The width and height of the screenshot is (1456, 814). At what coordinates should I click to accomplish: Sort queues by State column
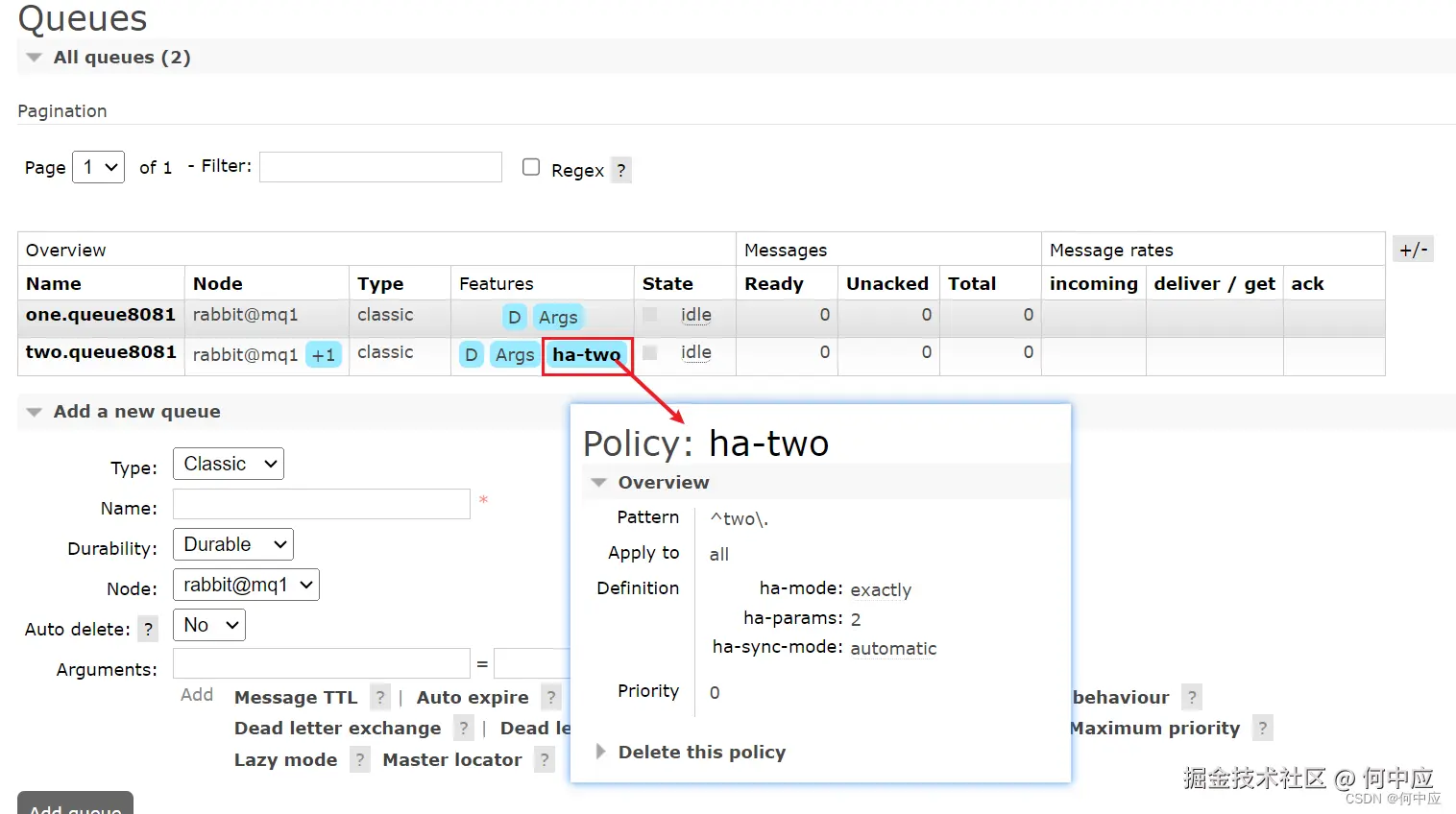point(667,283)
